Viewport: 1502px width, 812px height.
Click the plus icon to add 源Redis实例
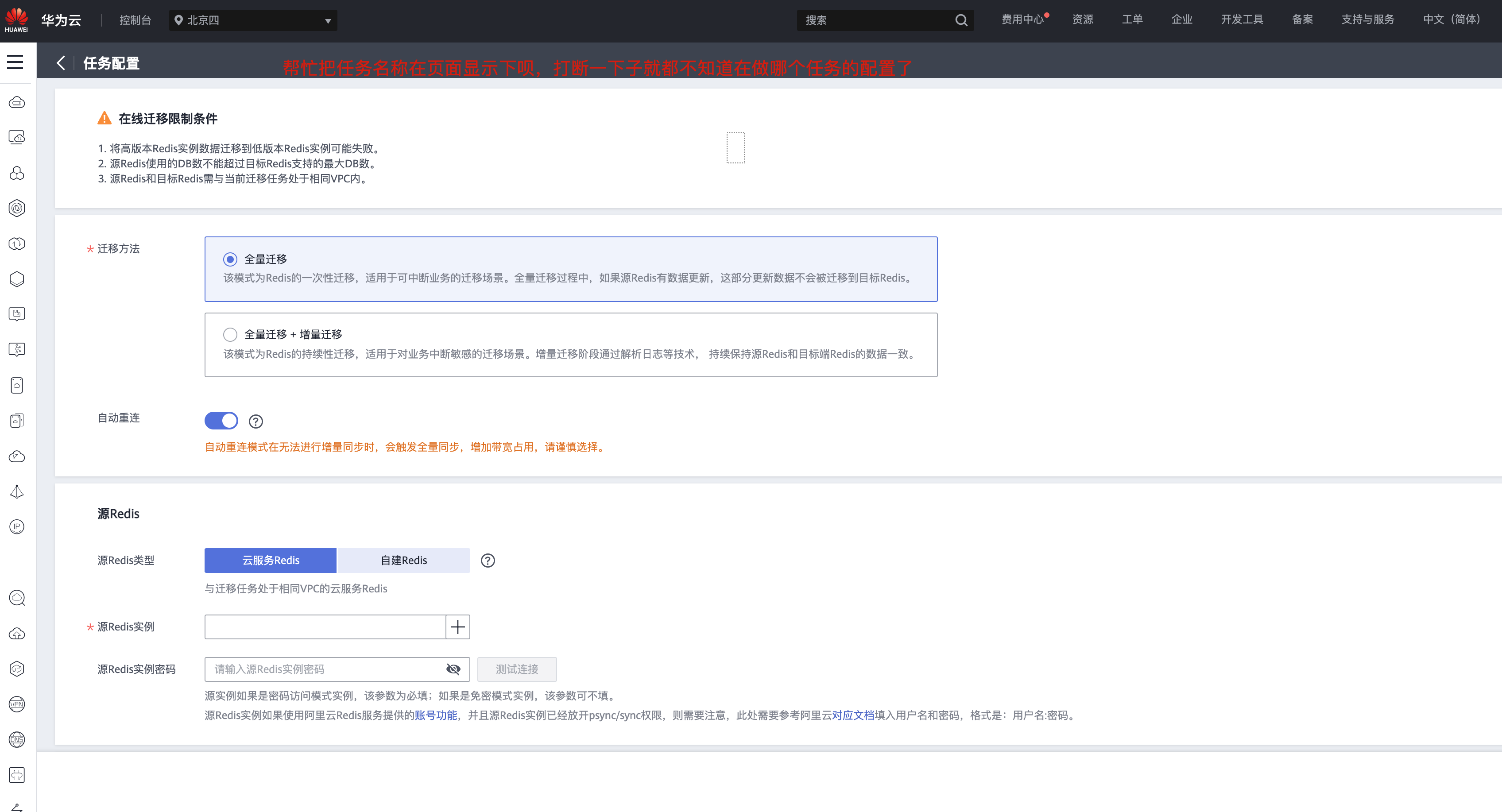click(458, 627)
